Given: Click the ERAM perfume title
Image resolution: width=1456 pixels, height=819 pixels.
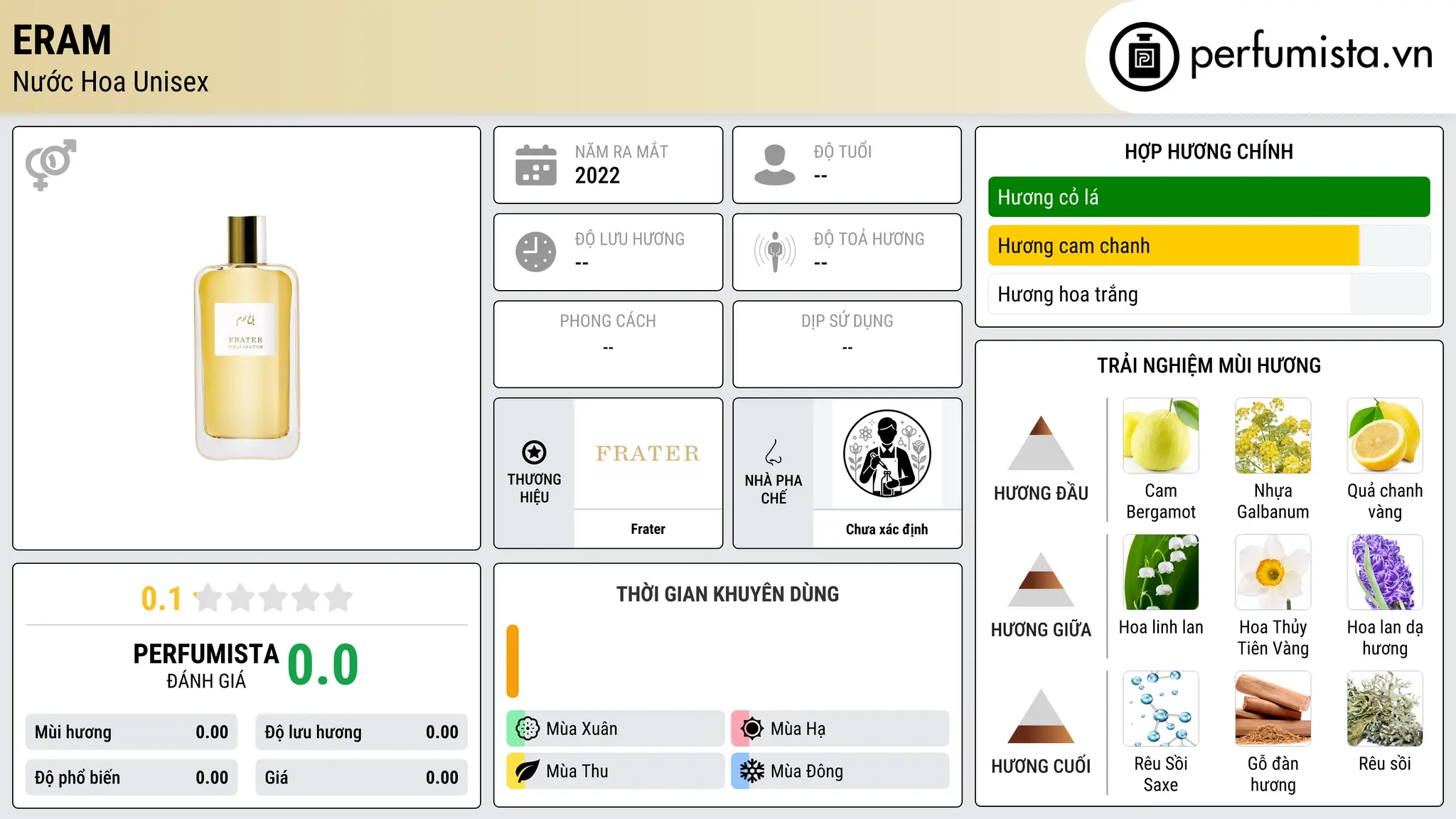Looking at the screenshot, I should 63,40.
